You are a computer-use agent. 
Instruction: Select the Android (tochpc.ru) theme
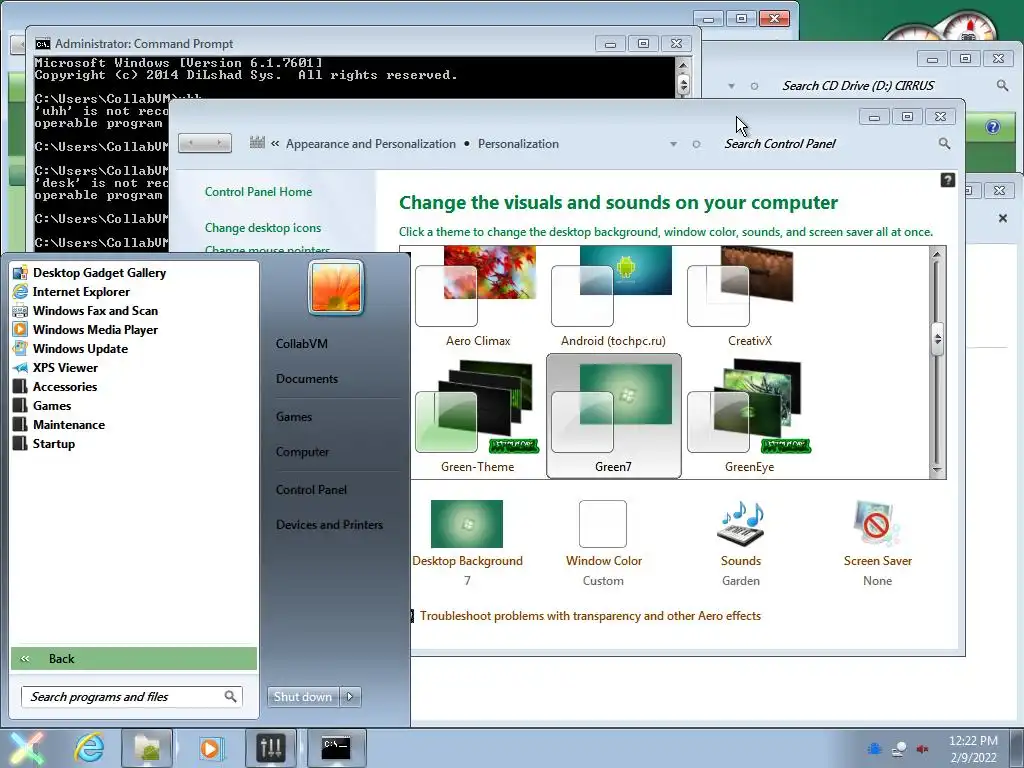(613, 297)
